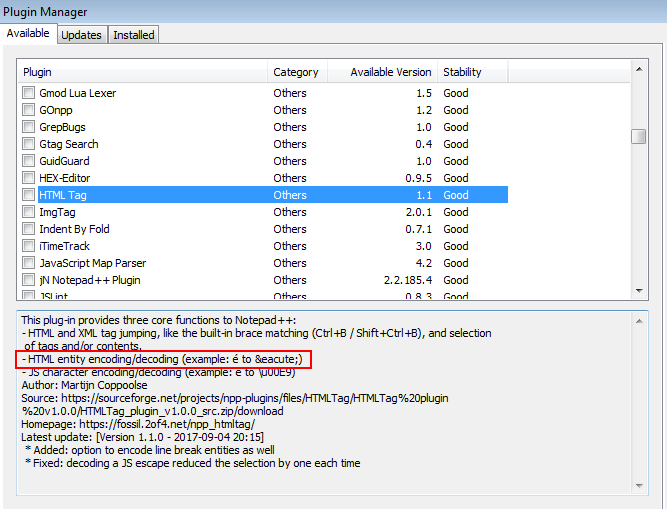Click the Available Version column header
This screenshot has width=667, height=509.
pos(390,72)
